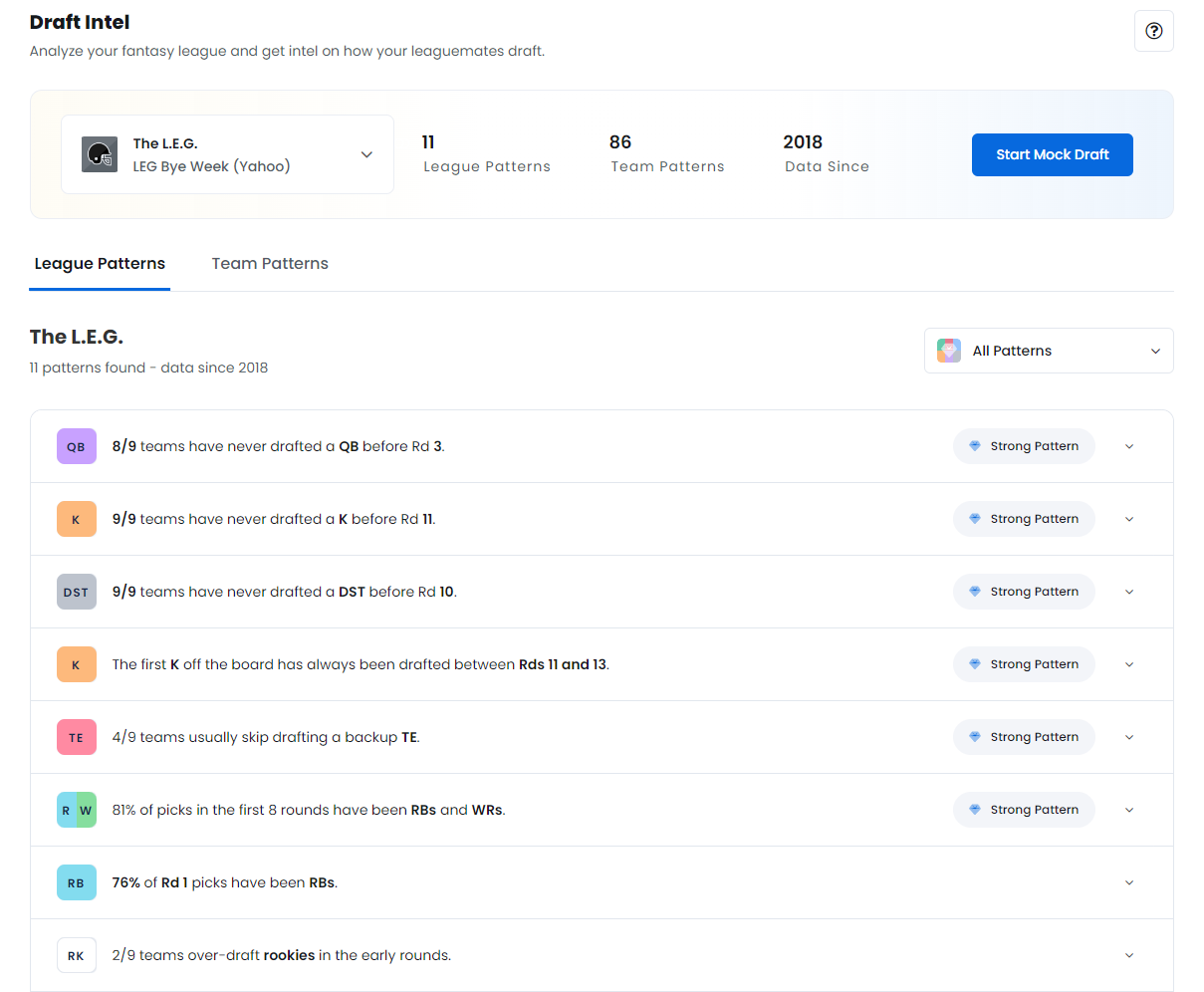The height and width of the screenshot is (992, 1204).
Task: Expand the QB before Rd 3 pattern
Action: point(1129,446)
